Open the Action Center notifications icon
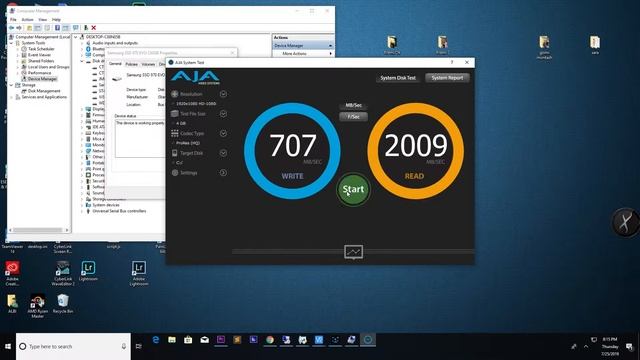The width and height of the screenshot is (640, 360). click(629, 347)
